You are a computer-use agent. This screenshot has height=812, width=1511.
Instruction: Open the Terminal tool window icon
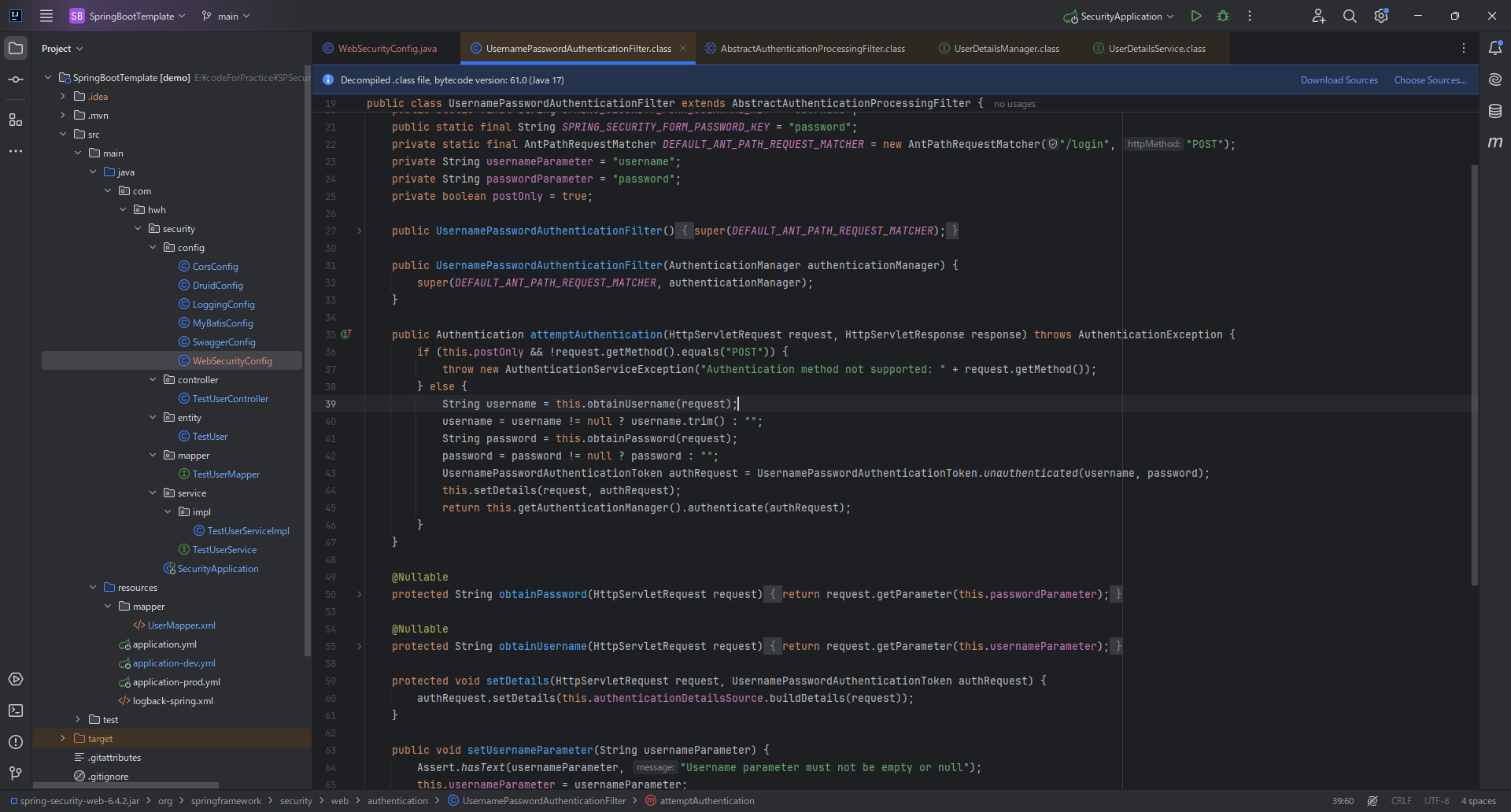tap(16, 710)
